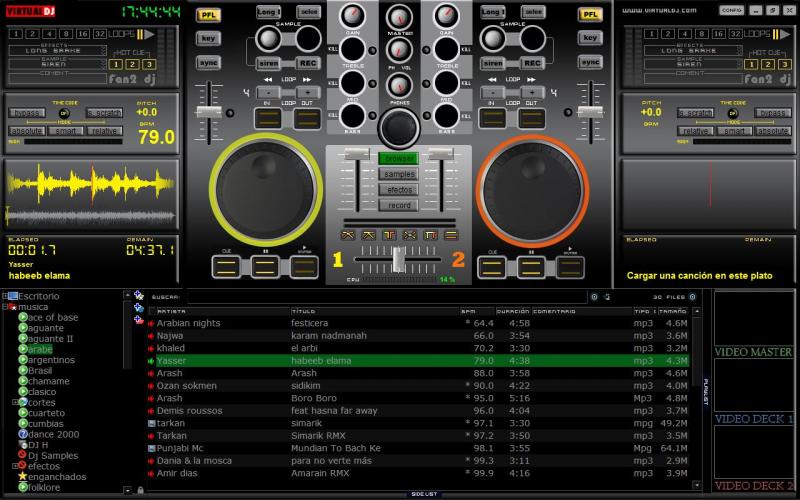800x500 pixels.
Task: Switch to the browser tab
Action: [x=398, y=159]
